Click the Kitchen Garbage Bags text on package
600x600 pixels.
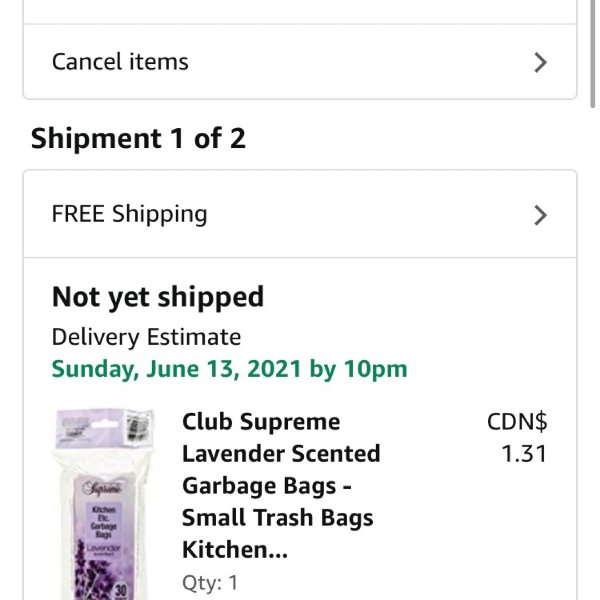(104, 520)
